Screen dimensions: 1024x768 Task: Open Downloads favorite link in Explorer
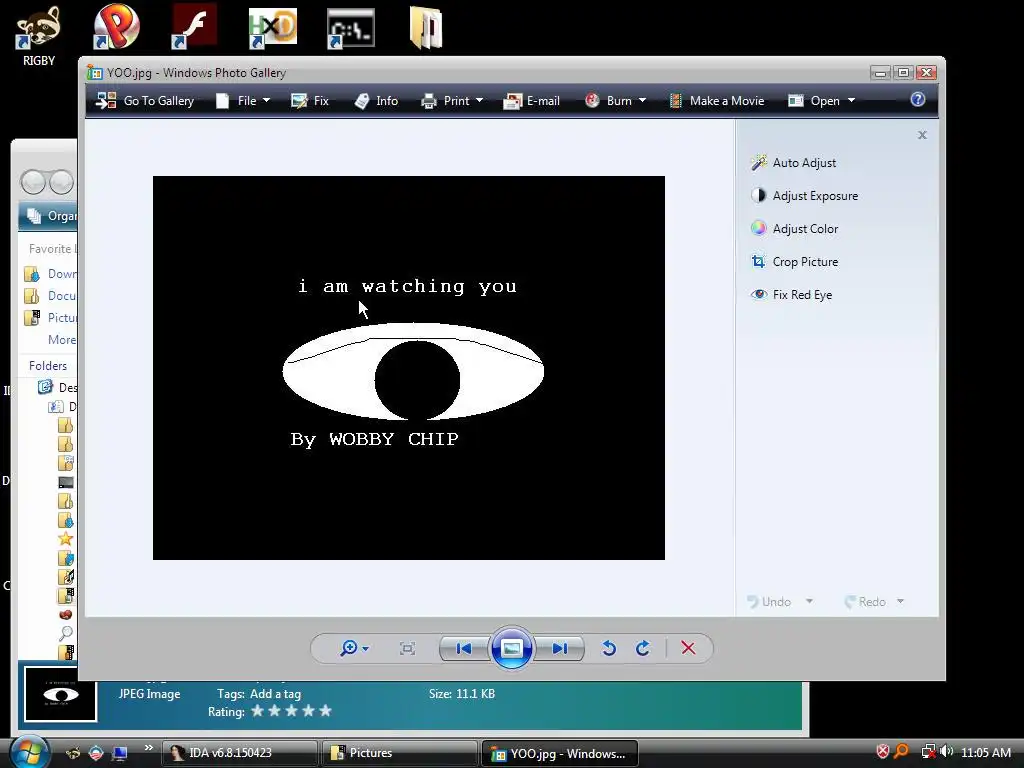coord(50,274)
